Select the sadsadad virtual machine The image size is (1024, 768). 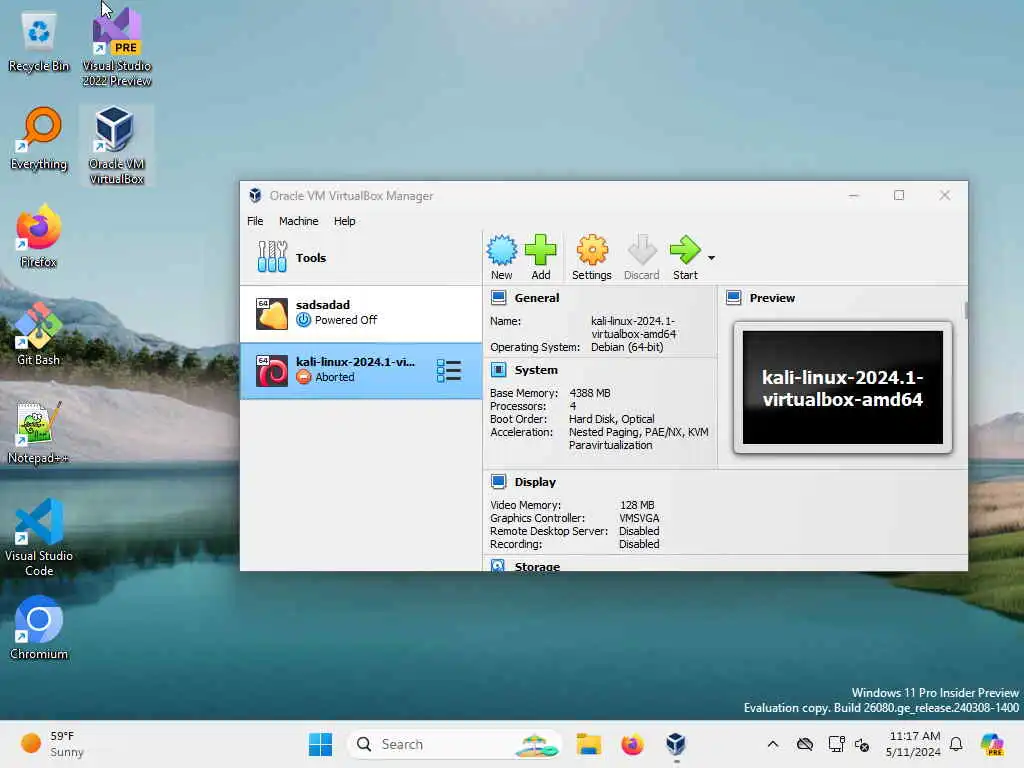360,313
